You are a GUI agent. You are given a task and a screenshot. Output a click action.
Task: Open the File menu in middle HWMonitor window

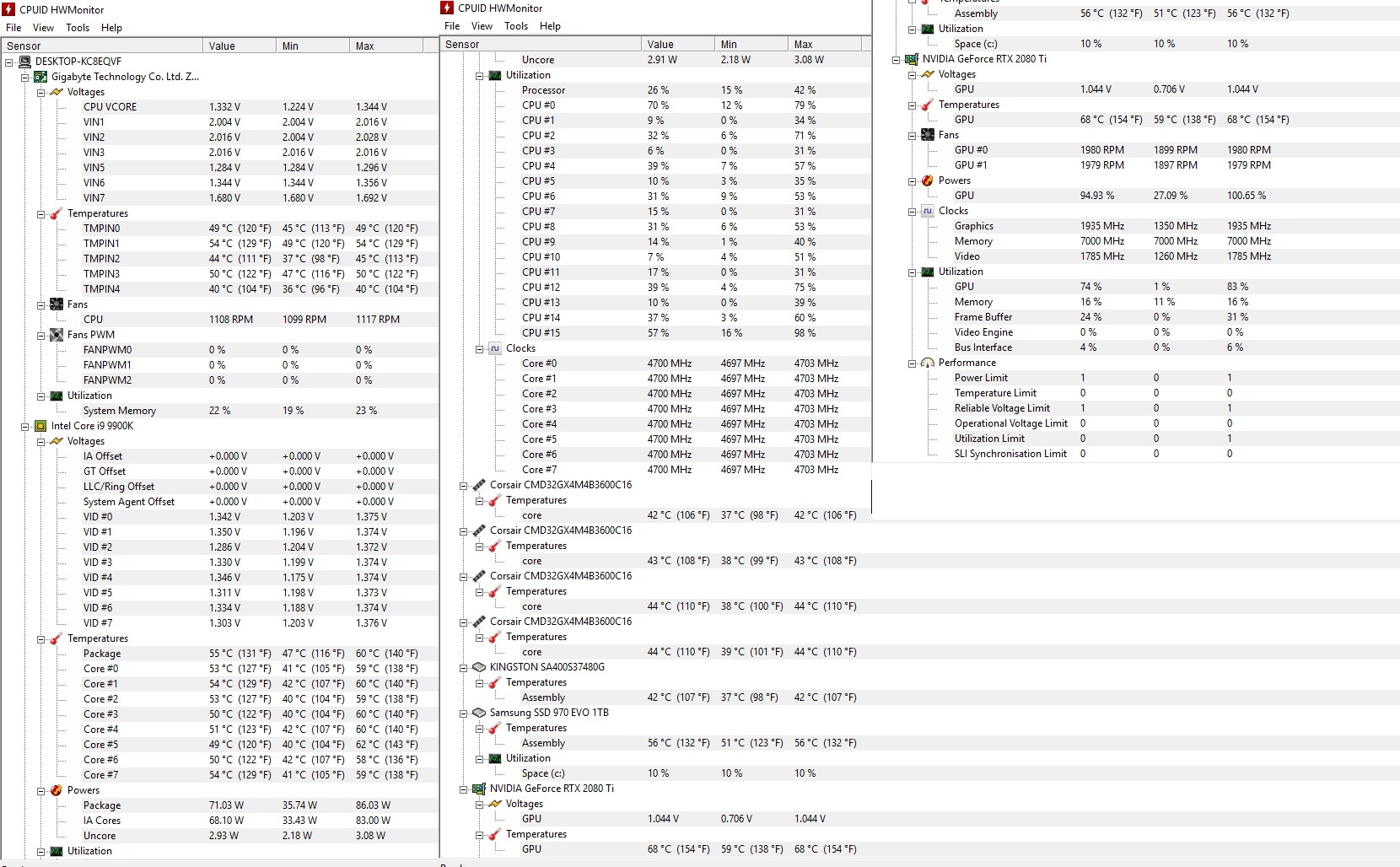[452, 26]
